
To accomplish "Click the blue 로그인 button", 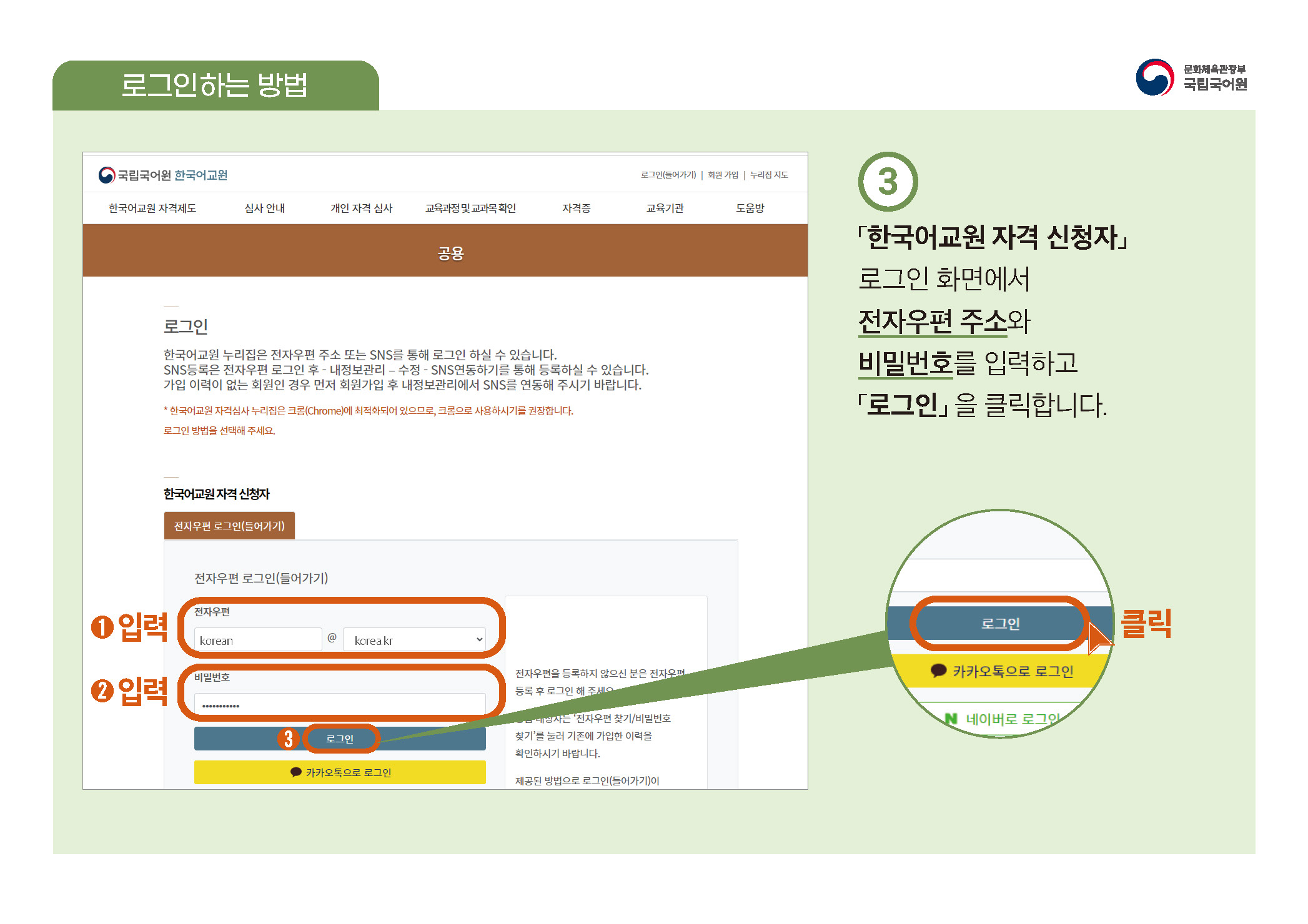I will click(x=340, y=738).
